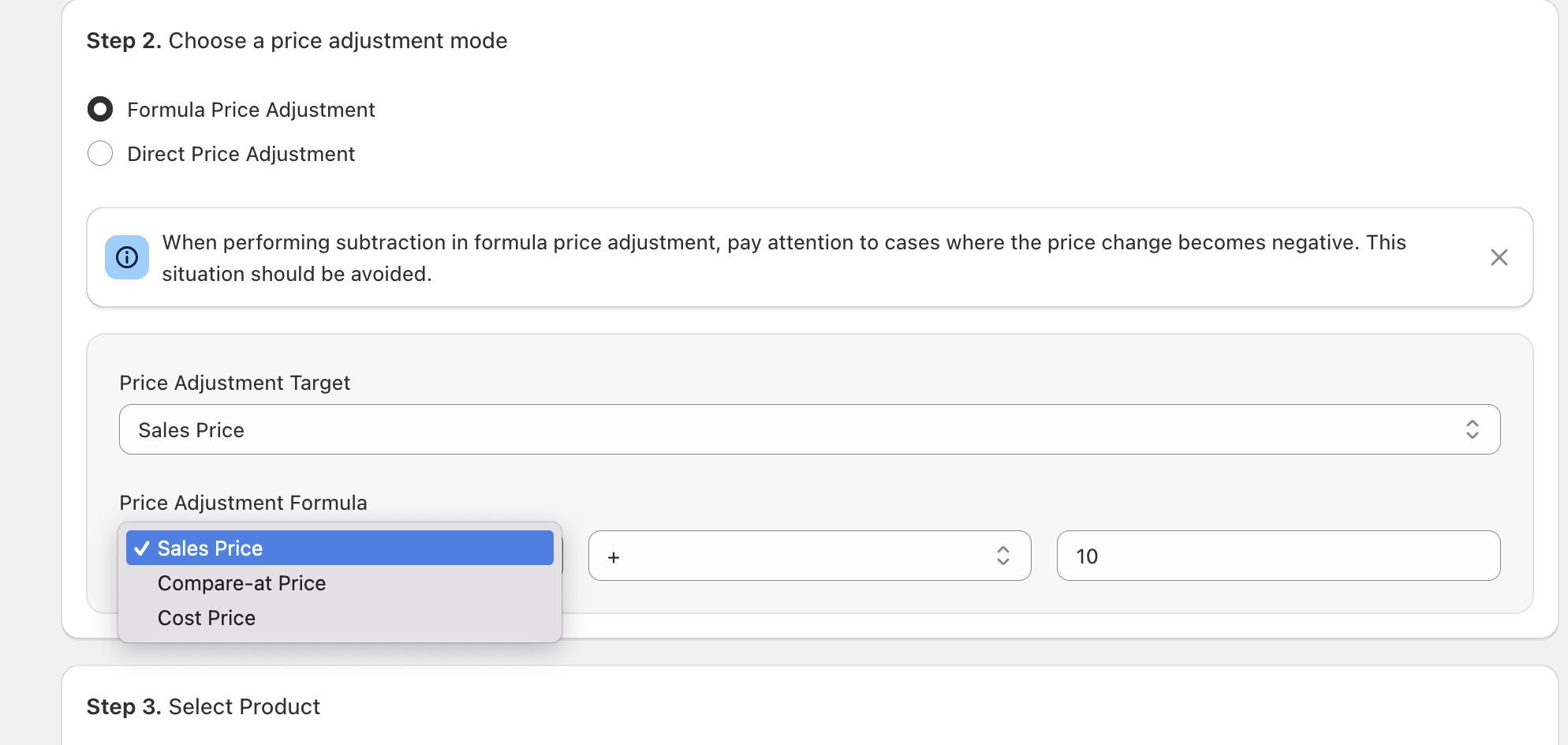Click the Step 3 Select Product heading
This screenshot has width=1568, height=745.
[x=203, y=706]
